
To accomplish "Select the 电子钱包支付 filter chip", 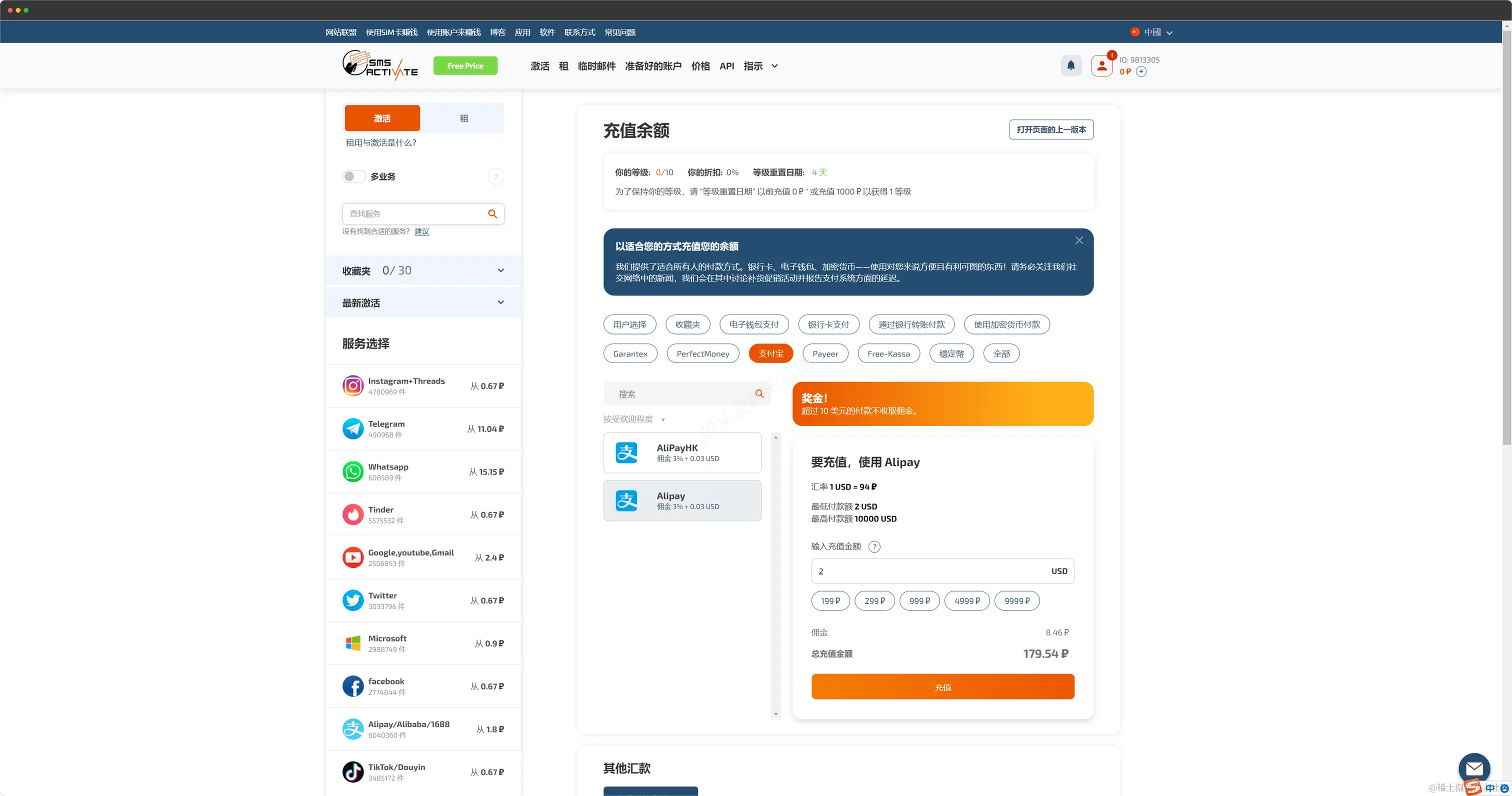I will point(753,324).
